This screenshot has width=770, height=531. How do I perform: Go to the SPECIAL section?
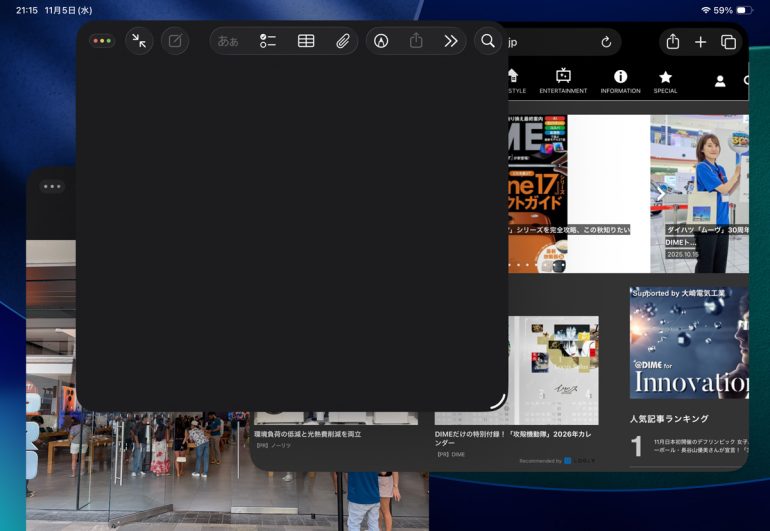tap(665, 81)
